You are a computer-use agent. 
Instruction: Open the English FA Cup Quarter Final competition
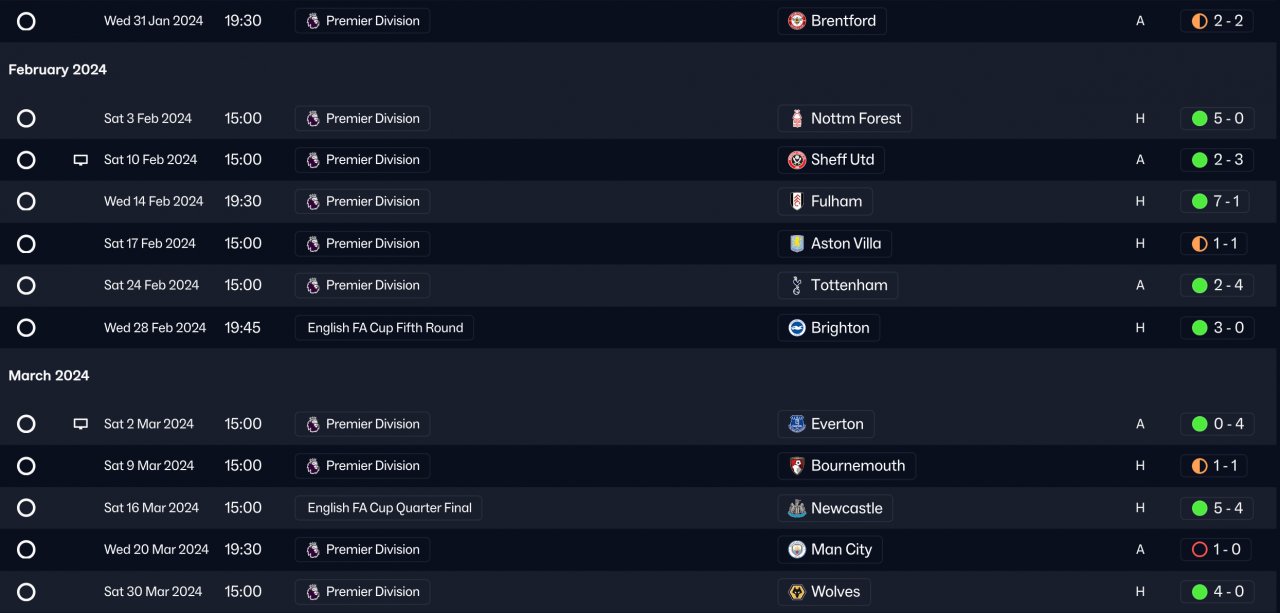click(389, 508)
